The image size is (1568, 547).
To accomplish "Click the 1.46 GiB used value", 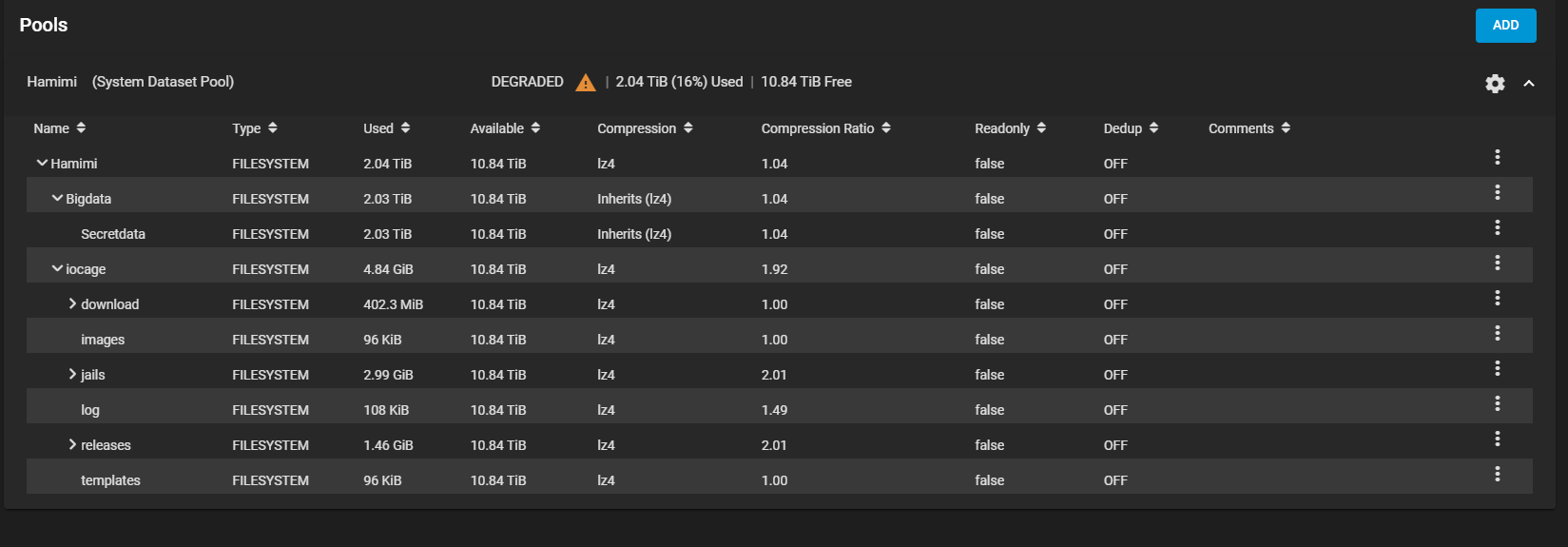I will point(388,445).
